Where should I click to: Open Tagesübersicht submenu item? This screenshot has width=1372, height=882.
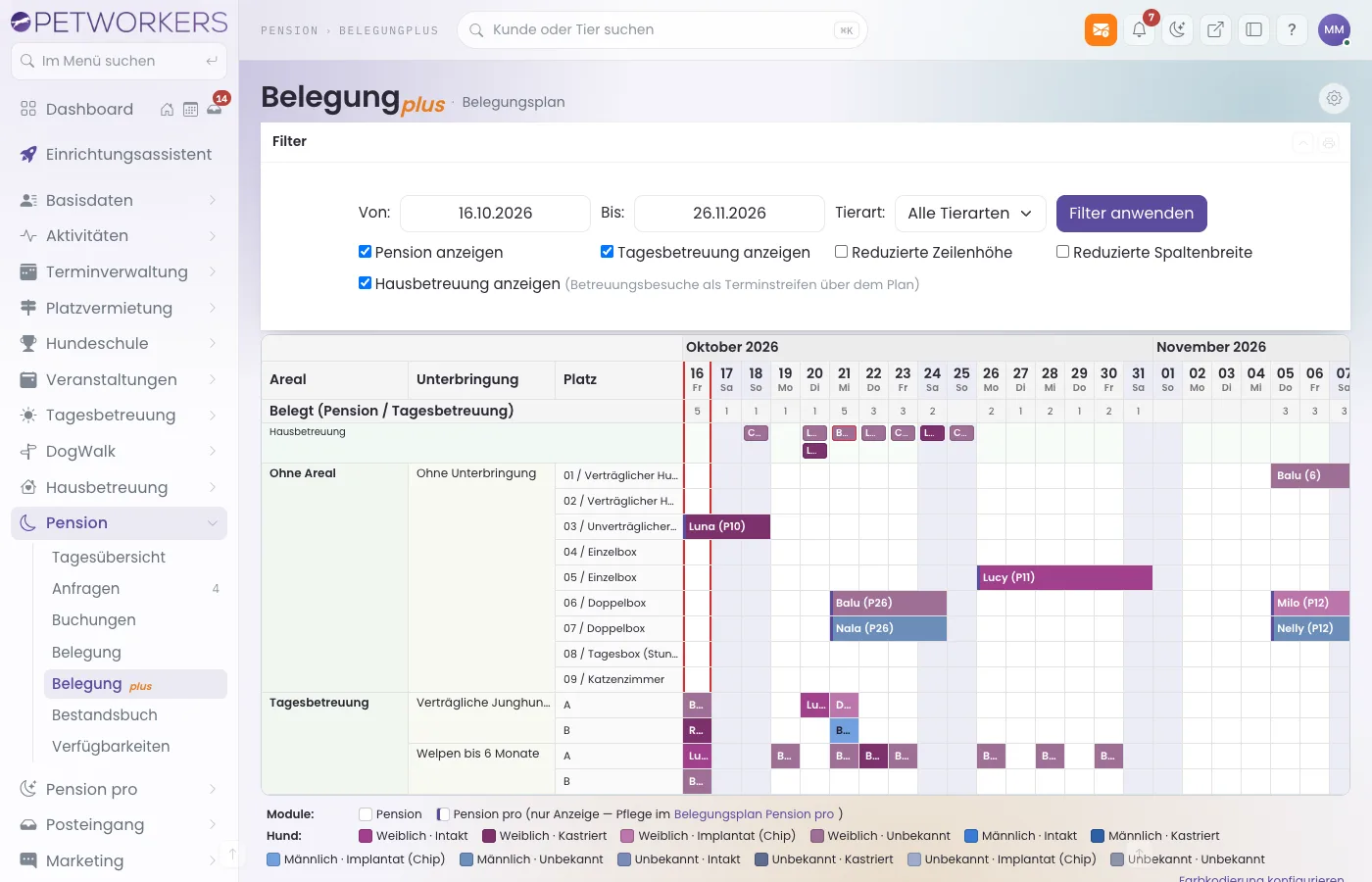click(x=135, y=557)
